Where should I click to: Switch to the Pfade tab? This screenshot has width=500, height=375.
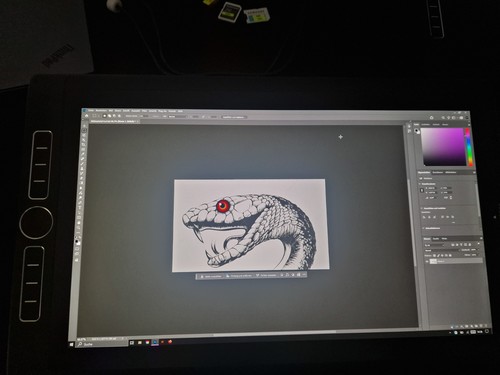click(x=444, y=238)
